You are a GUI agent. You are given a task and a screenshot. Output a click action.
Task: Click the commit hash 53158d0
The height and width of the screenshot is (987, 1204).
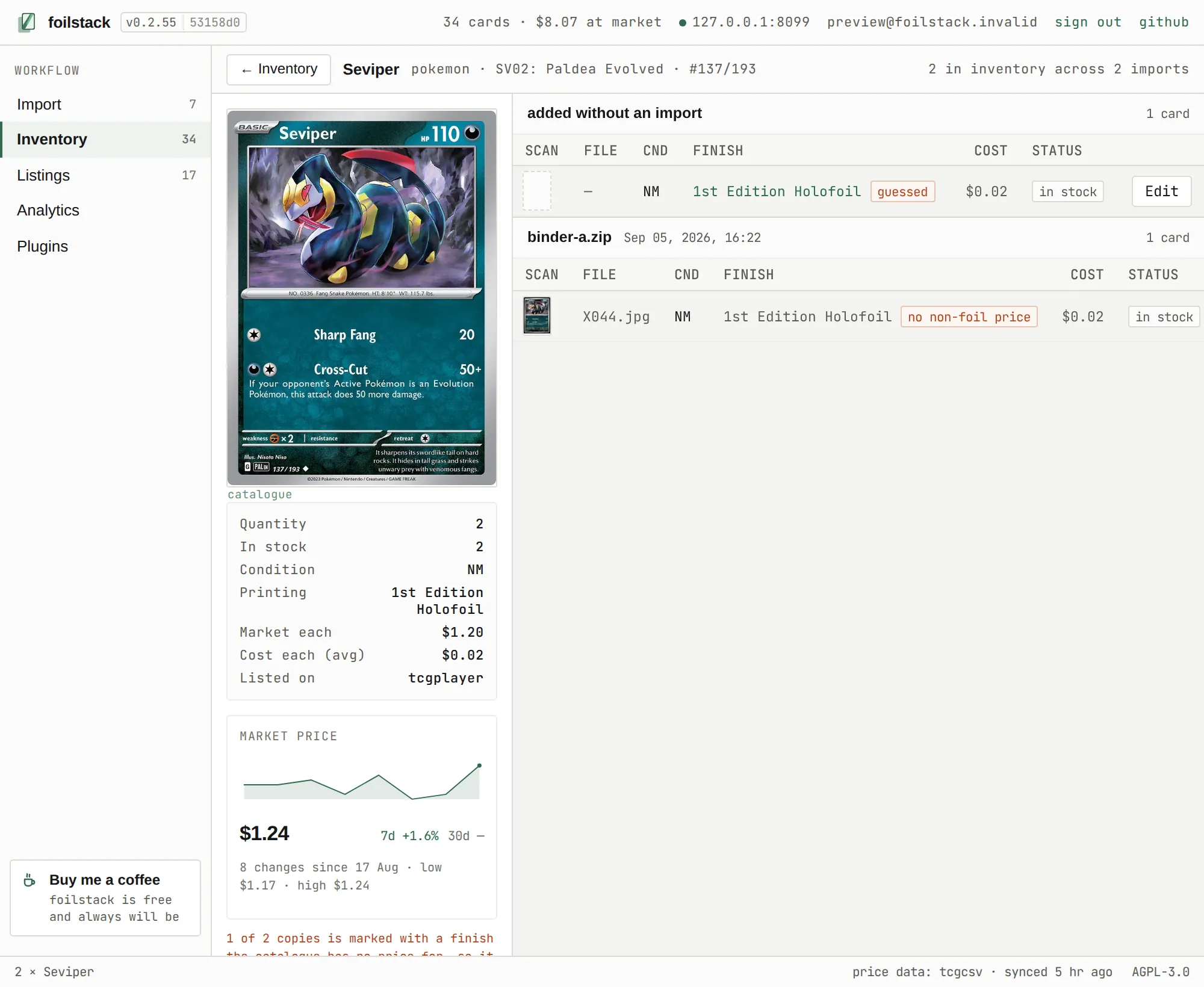pos(214,22)
